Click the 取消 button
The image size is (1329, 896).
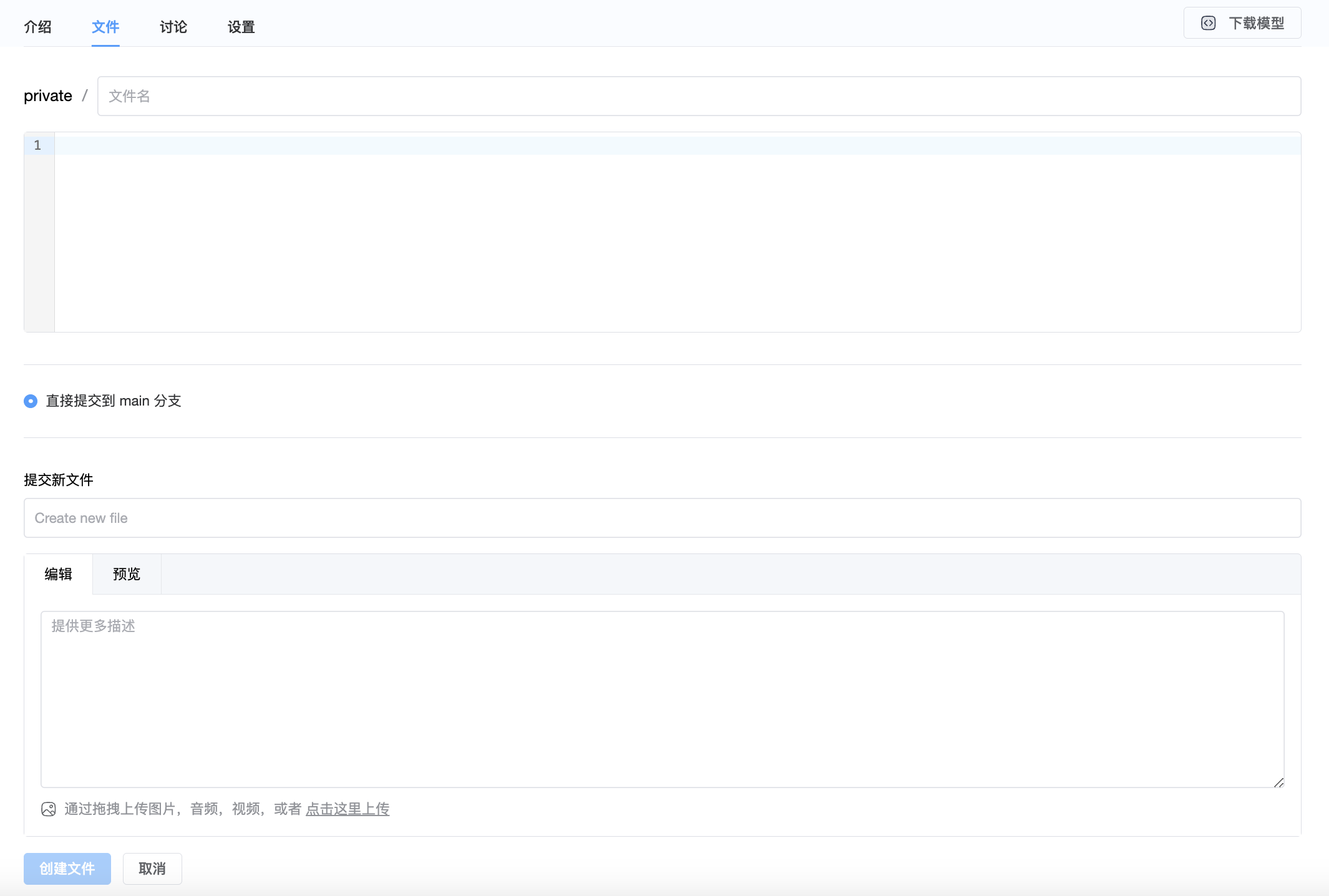[x=152, y=869]
